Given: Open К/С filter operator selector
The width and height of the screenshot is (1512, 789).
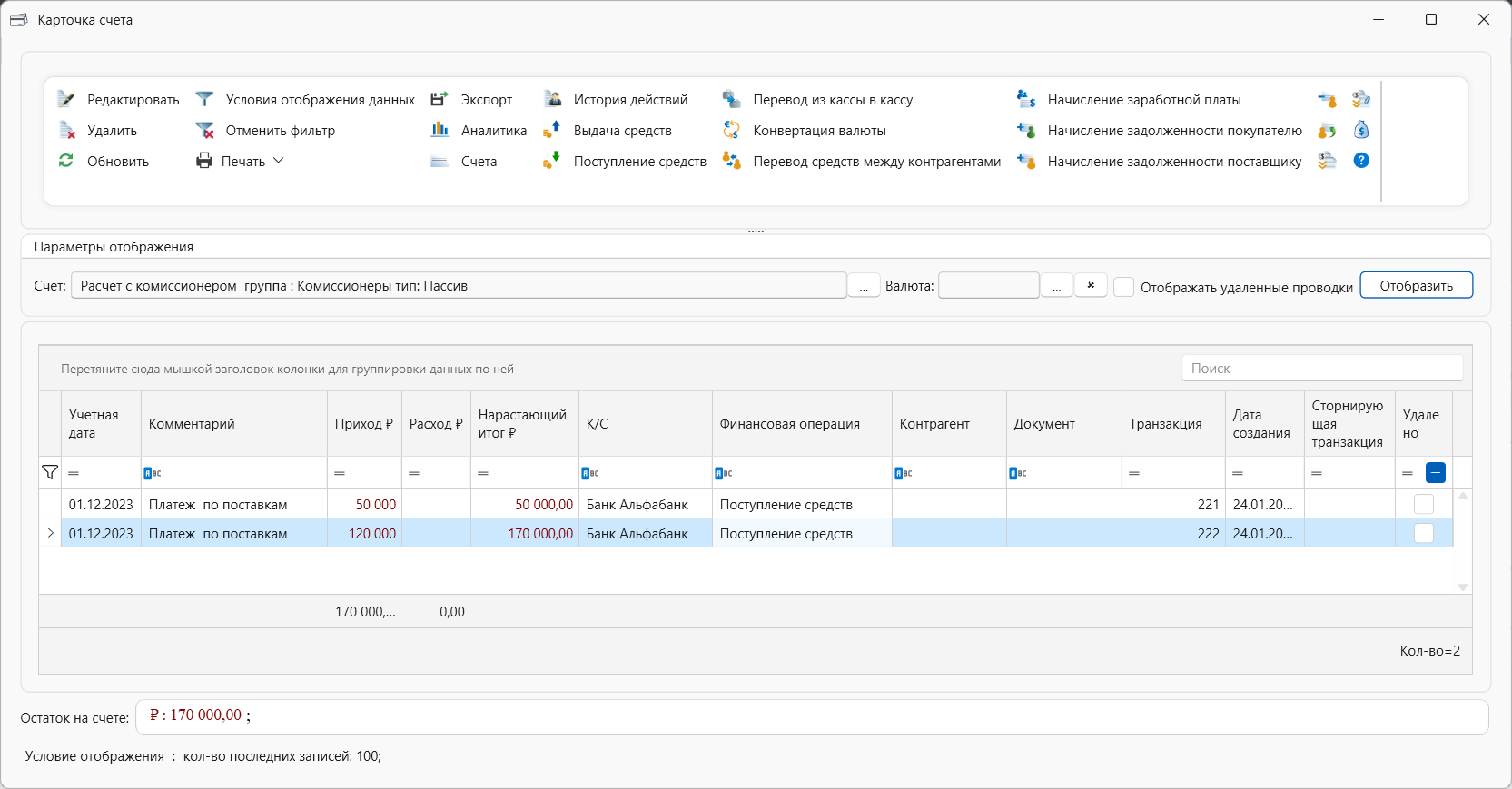Looking at the screenshot, I should (590, 473).
